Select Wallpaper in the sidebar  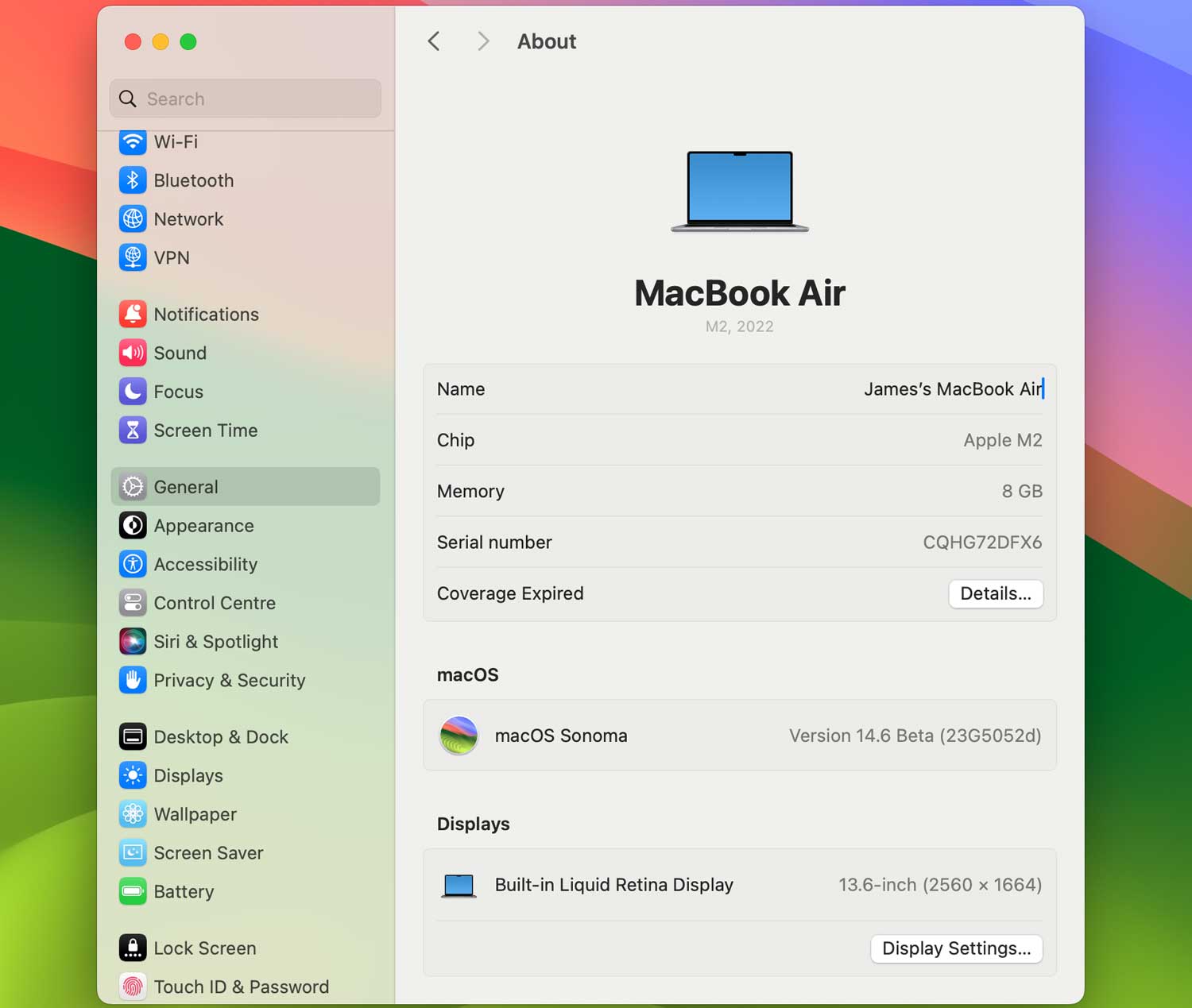click(x=195, y=814)
